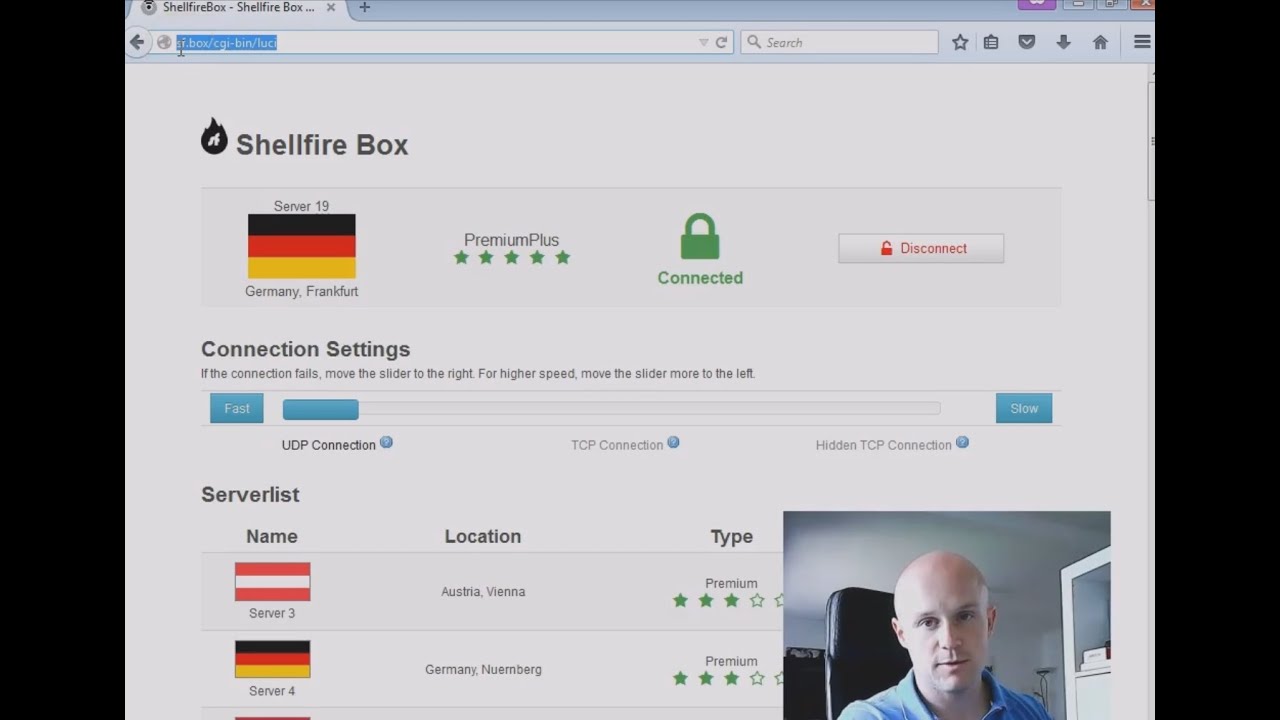Click the Type column header
Image resolution: width=1280 pixels, height=720 pixels.
[x=731, y=537]
